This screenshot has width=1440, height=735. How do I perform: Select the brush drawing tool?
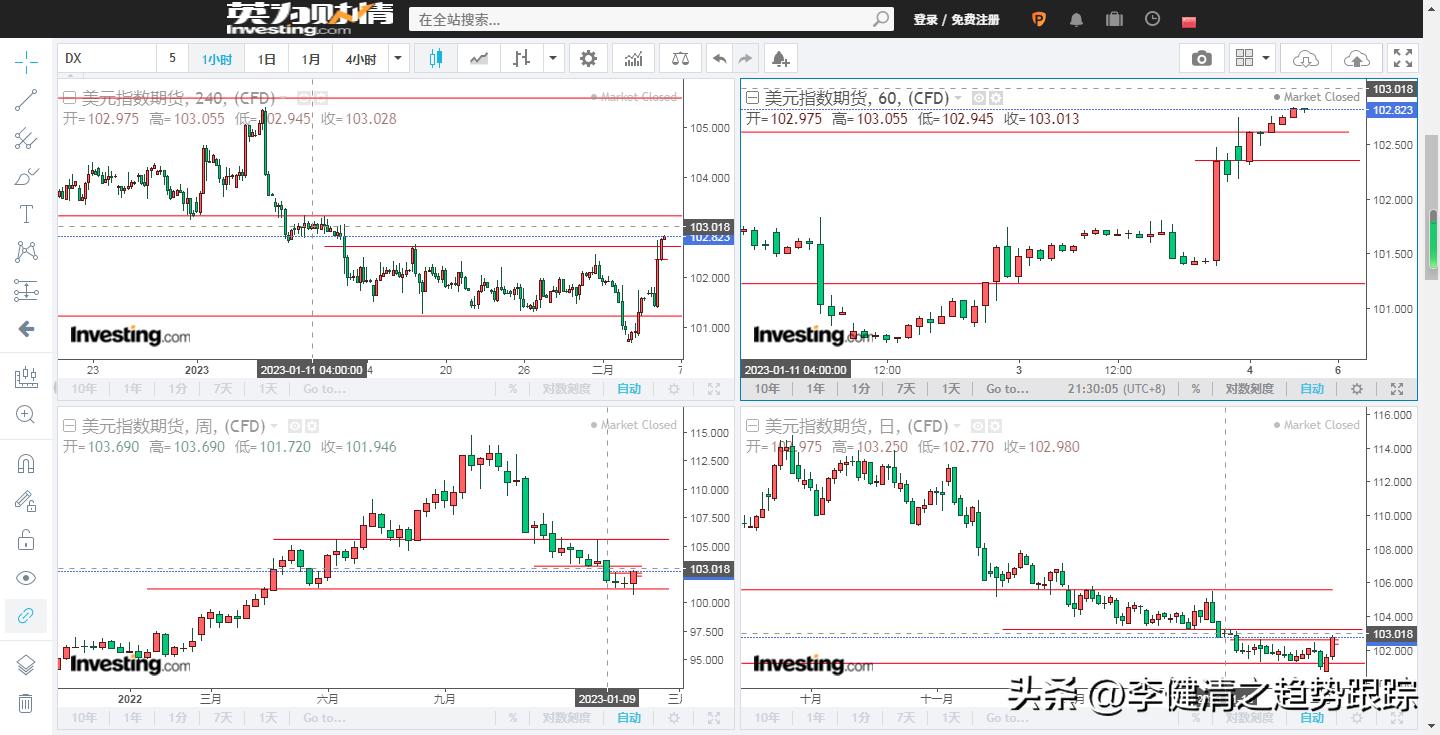point(26,177)
